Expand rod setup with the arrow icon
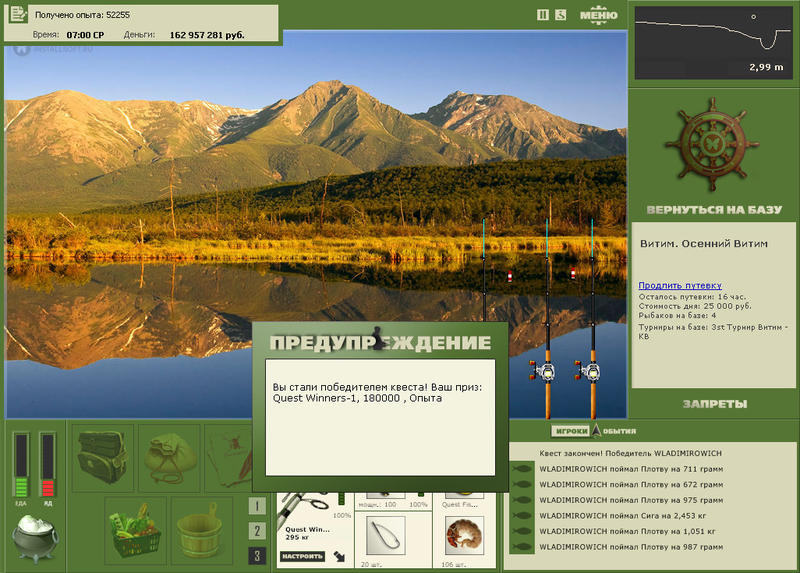 tap(339, 556)
